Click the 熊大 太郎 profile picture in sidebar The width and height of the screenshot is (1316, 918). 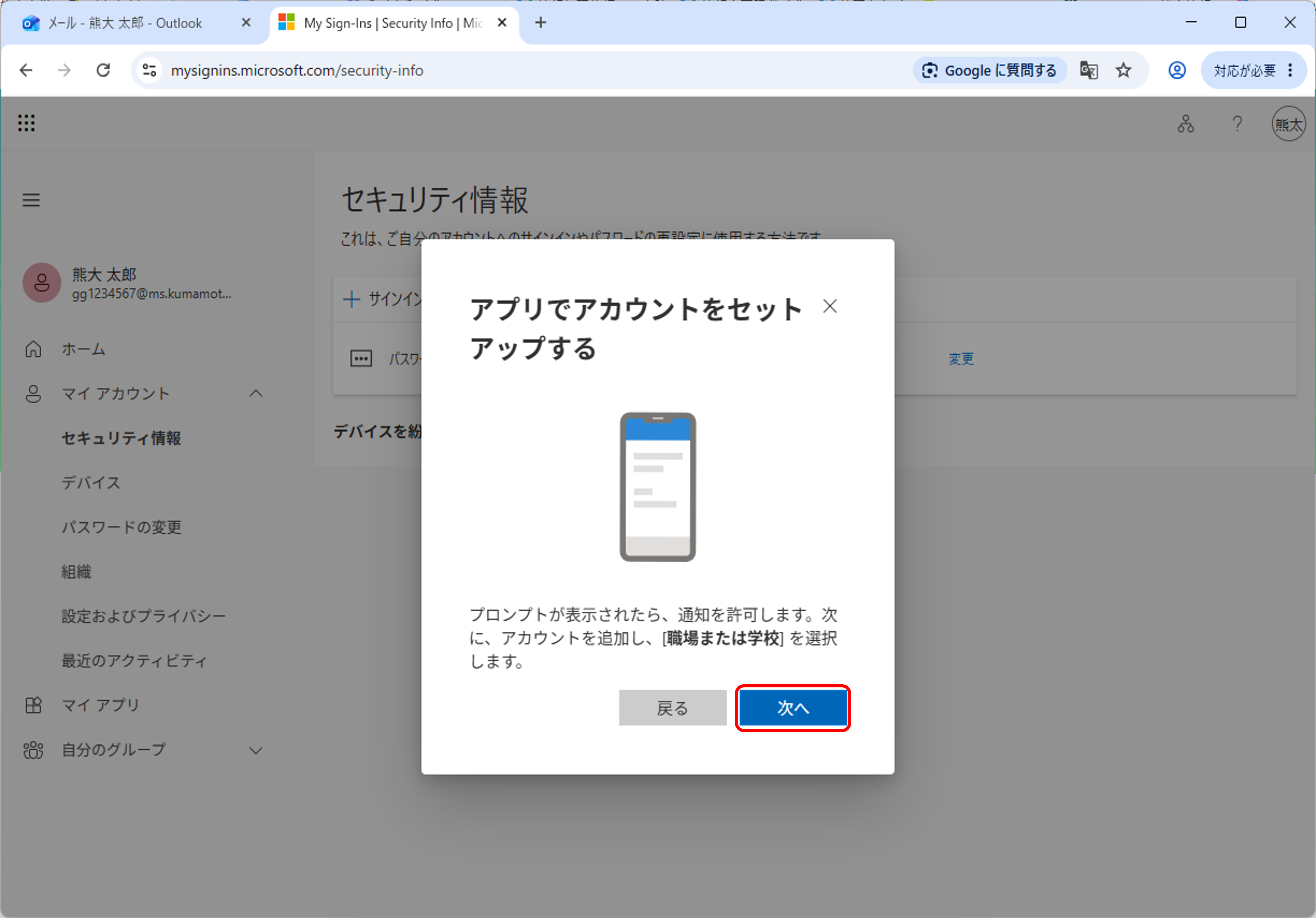42,283
